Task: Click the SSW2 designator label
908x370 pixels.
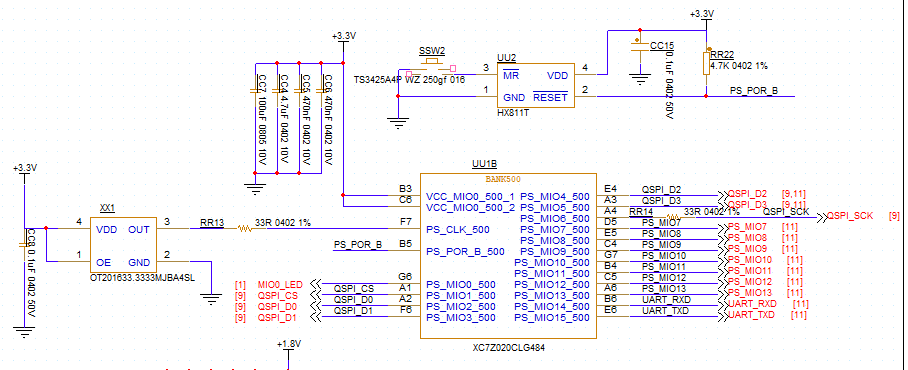Action: coord(431,51)
